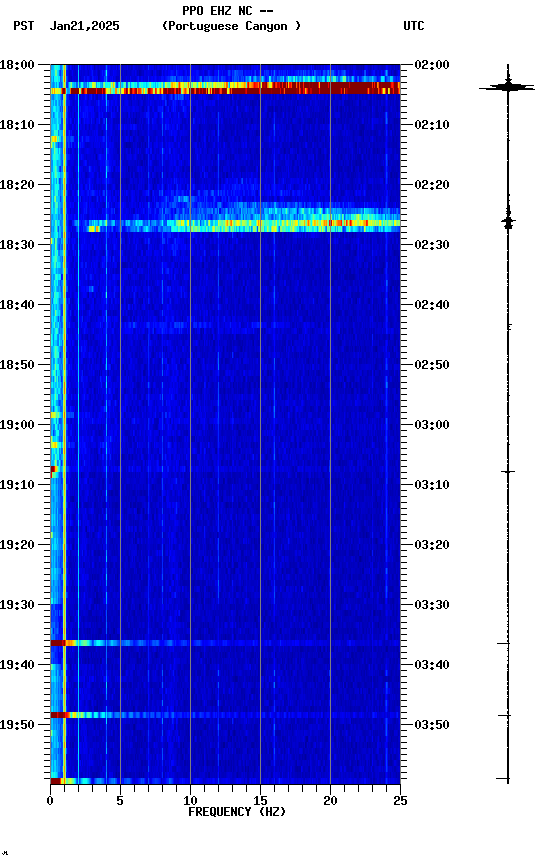Click the '19:20' PST time label
552x864 pixels.
click(17, 545)
